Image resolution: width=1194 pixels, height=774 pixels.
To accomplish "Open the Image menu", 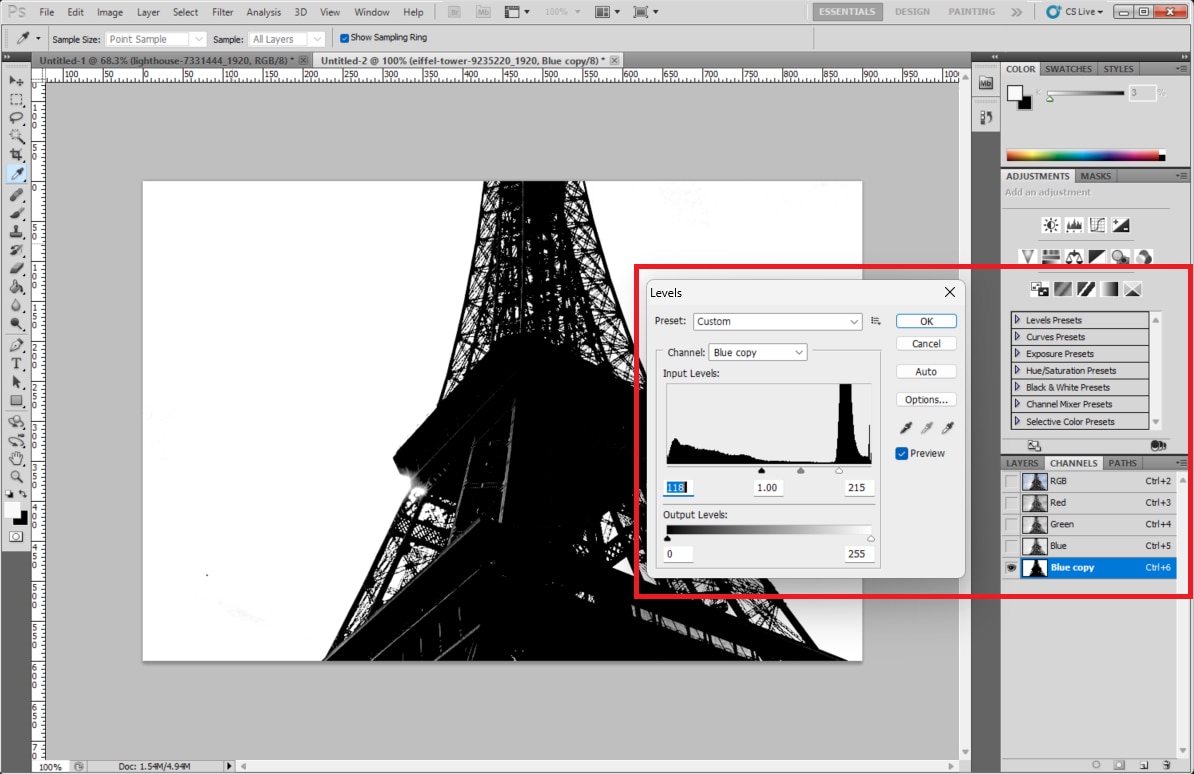I will pos(110,12).
